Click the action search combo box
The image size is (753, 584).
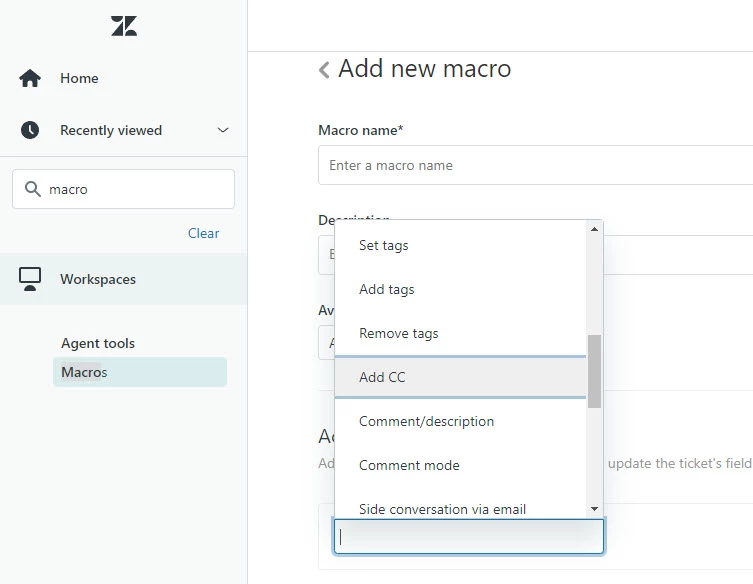point(468,536)
